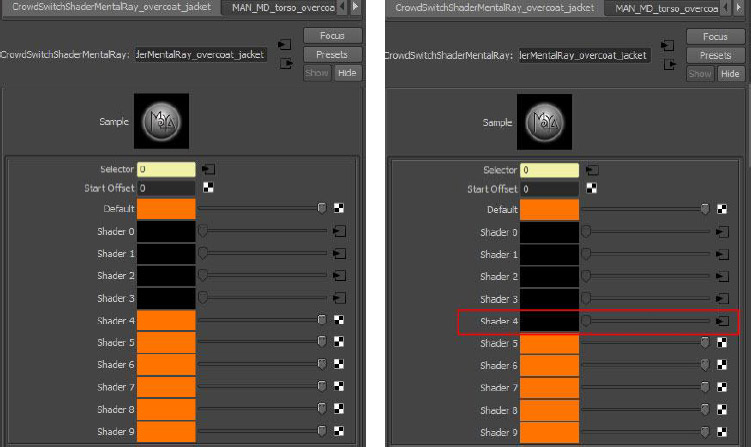Click the Default row checker icon in right panel

722,209
